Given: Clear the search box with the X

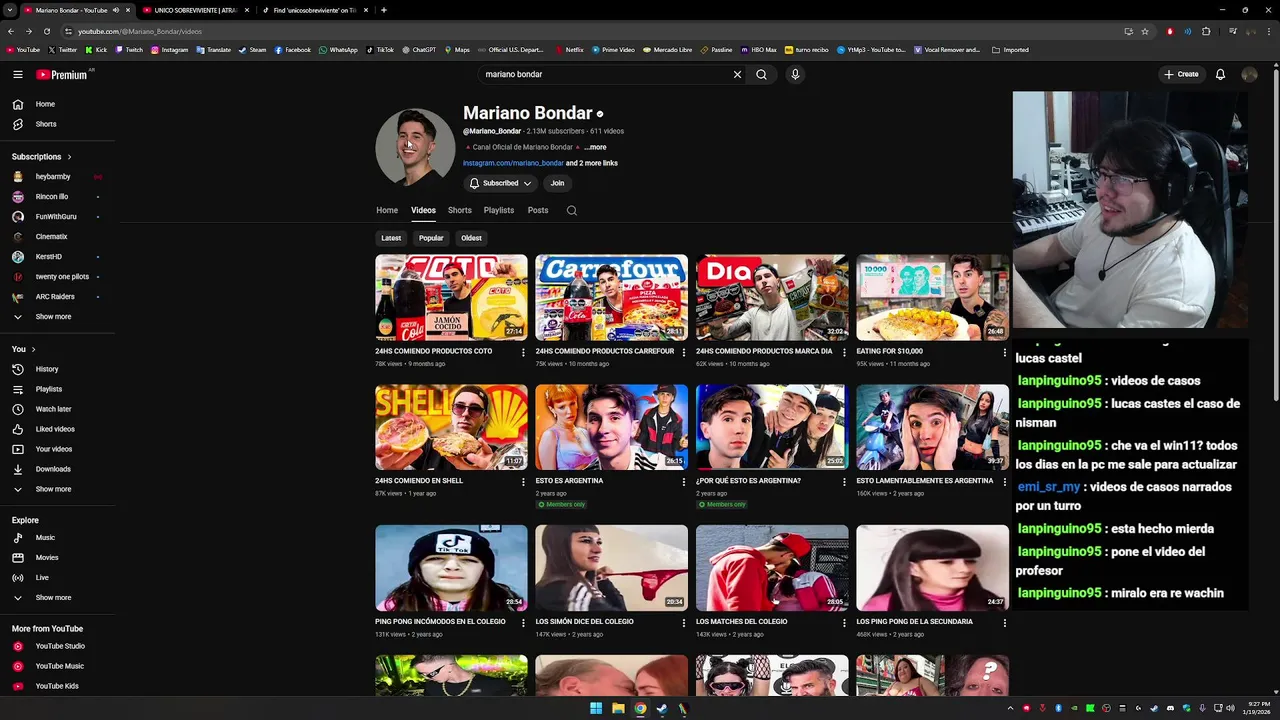Looking at the screenshot, I should pos(737,74).
